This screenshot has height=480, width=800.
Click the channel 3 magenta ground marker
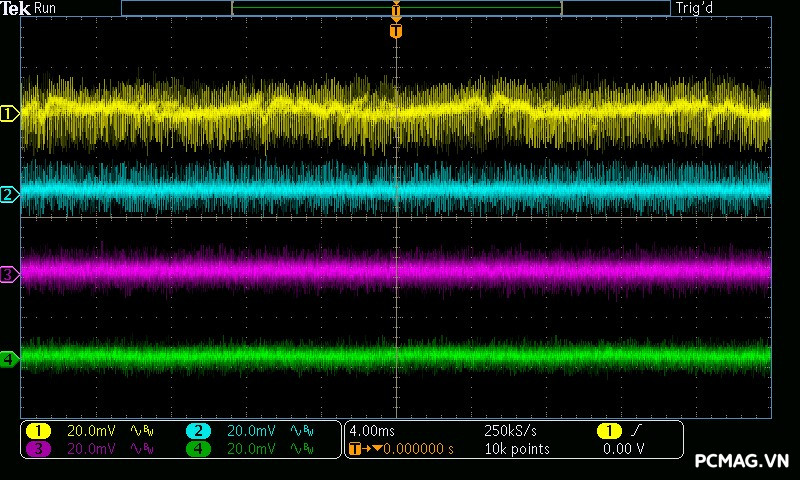coord(9,274)
